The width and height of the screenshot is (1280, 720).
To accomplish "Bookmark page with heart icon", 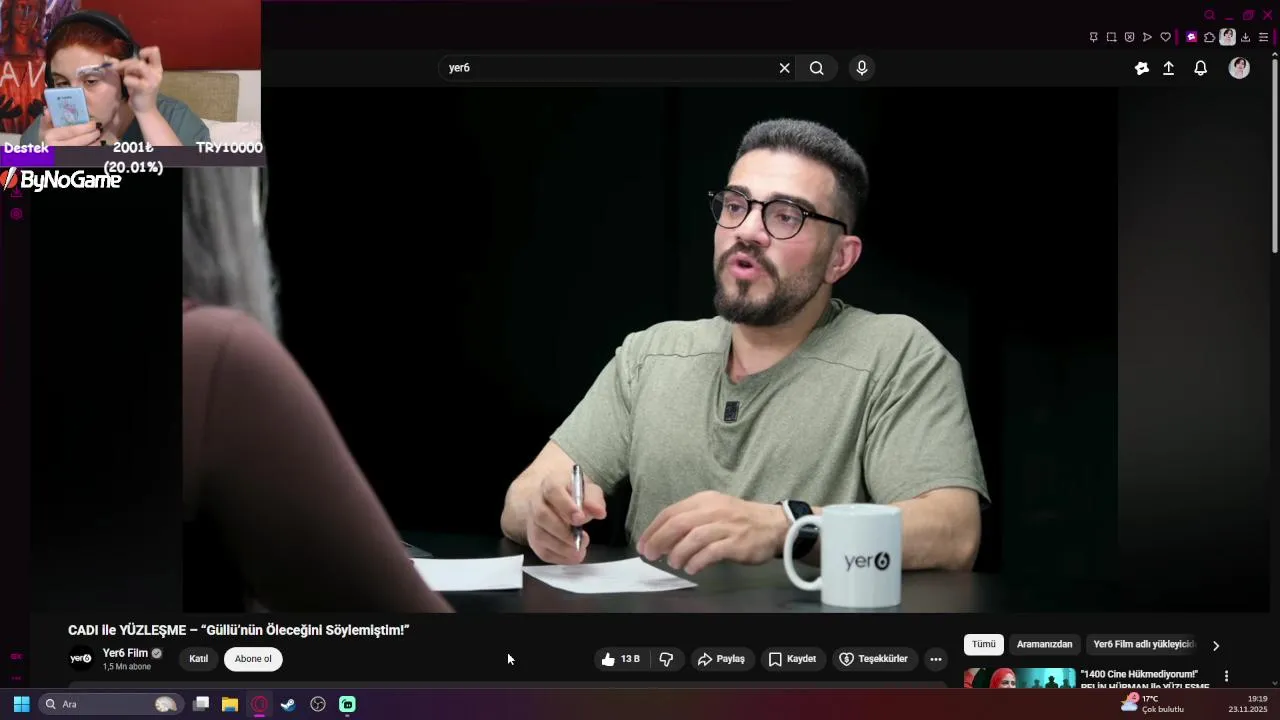I will click(x=1165, y=37).
